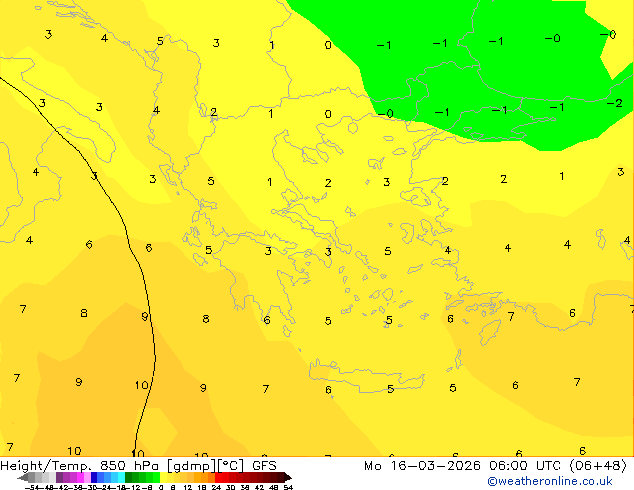Pick the cyan legend swatch
634x490 pixels.
(x=121, y=477)
